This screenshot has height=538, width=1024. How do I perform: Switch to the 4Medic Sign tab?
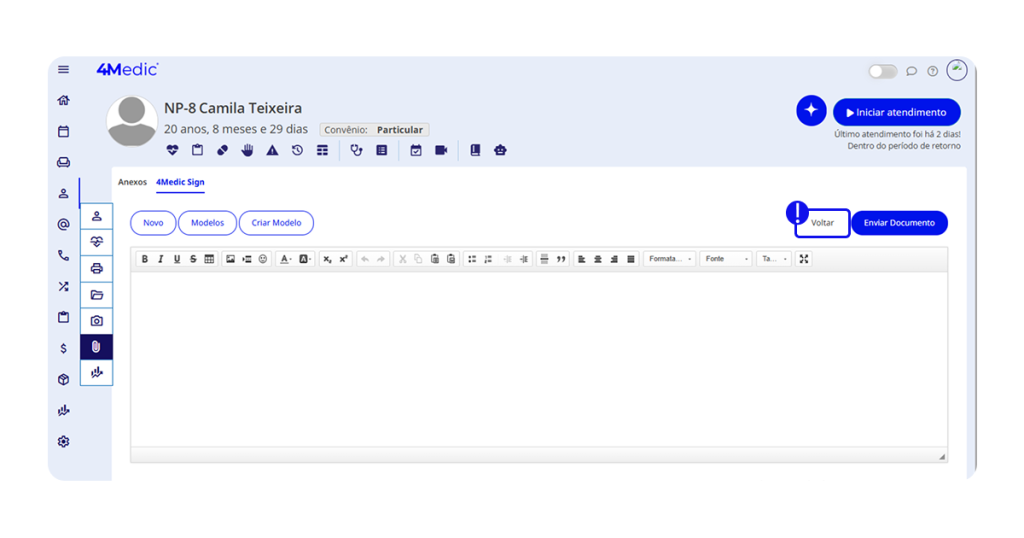[180, 182]
